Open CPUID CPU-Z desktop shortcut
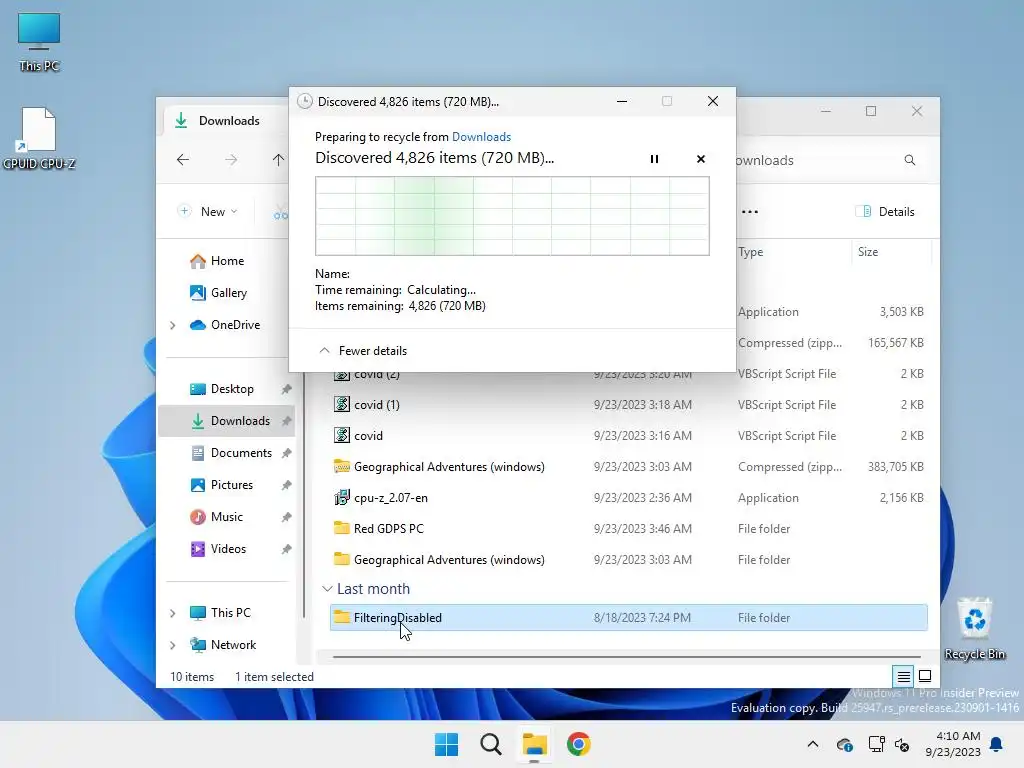This screenshot has width=1024, height=768. pos(39,138)
